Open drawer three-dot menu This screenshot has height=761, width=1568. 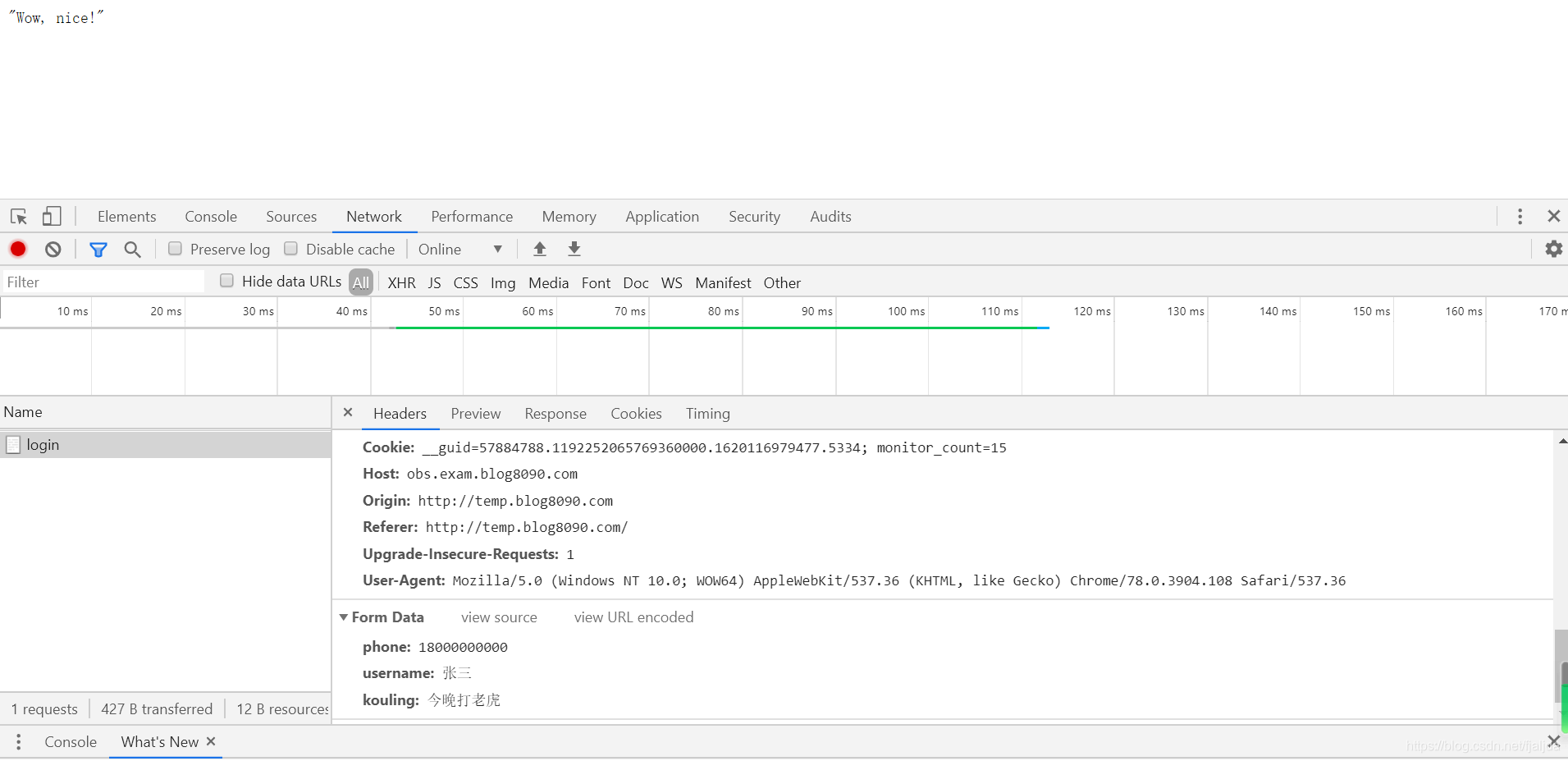point(18,742)
